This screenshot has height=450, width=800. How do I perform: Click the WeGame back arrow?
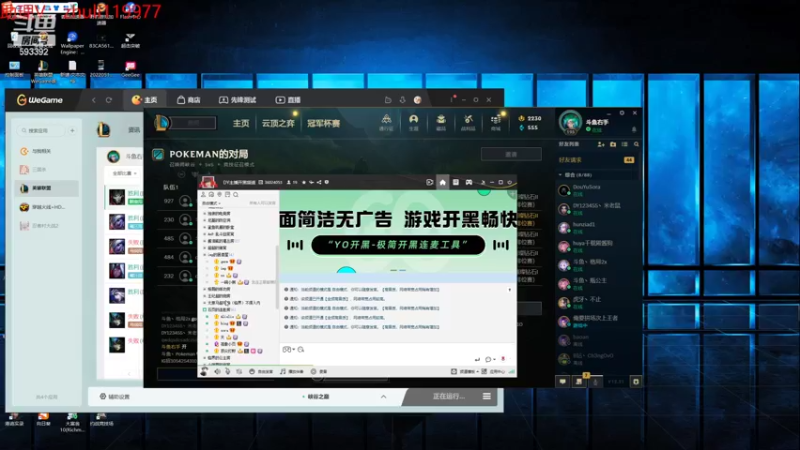(x=94, y=100)
